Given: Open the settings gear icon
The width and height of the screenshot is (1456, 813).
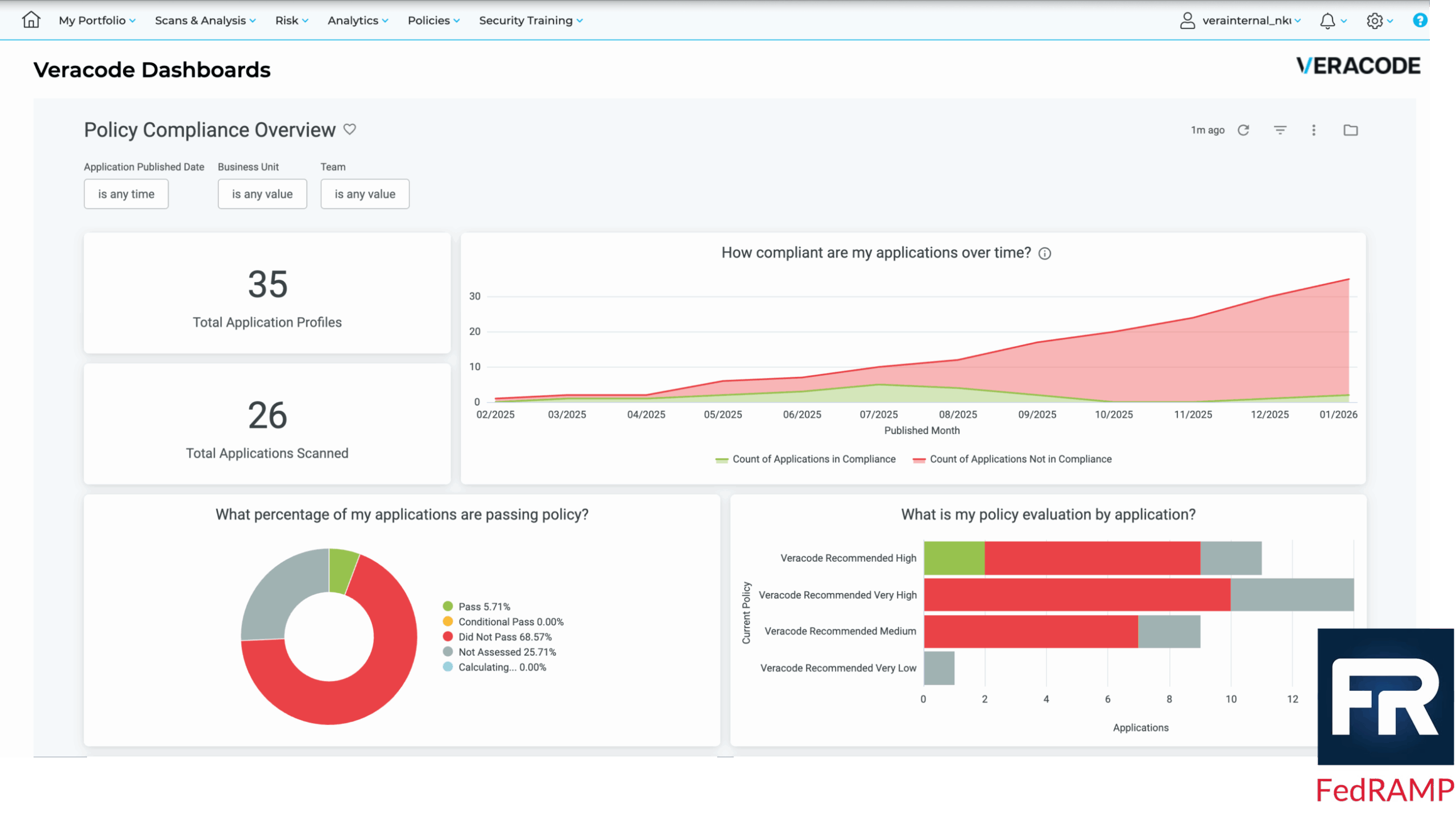Looking at the screenshot, I should tap(1374, 21).
